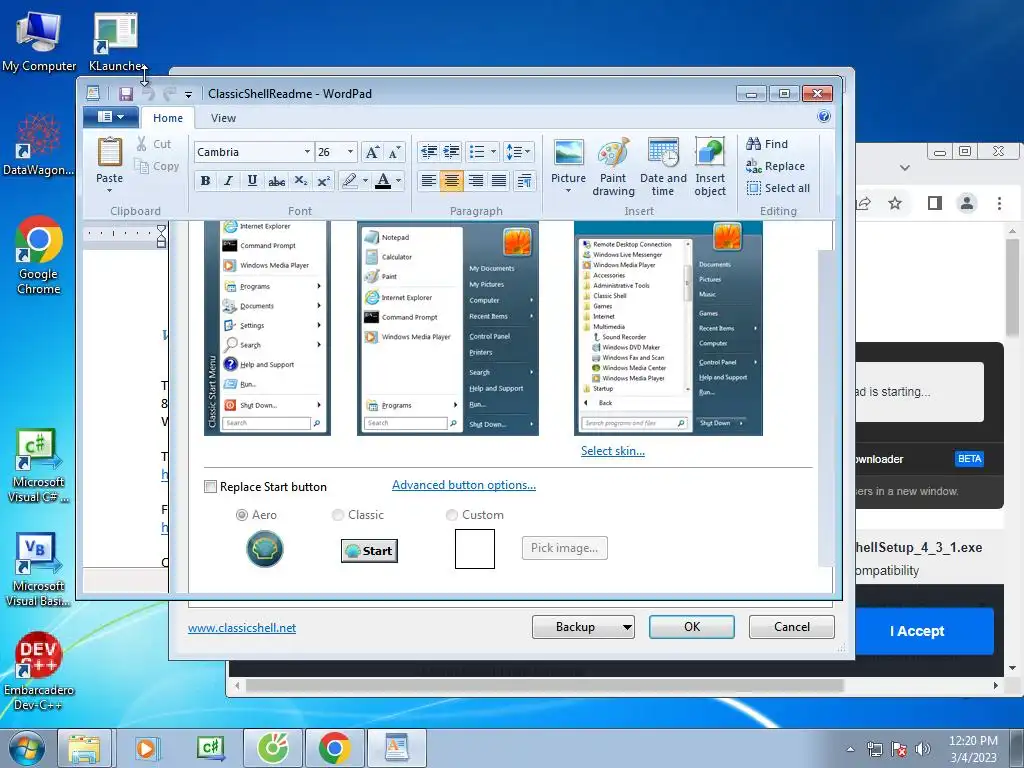Open WordPad Help icon
The image size is (1024, 768).
pos(824,116)
